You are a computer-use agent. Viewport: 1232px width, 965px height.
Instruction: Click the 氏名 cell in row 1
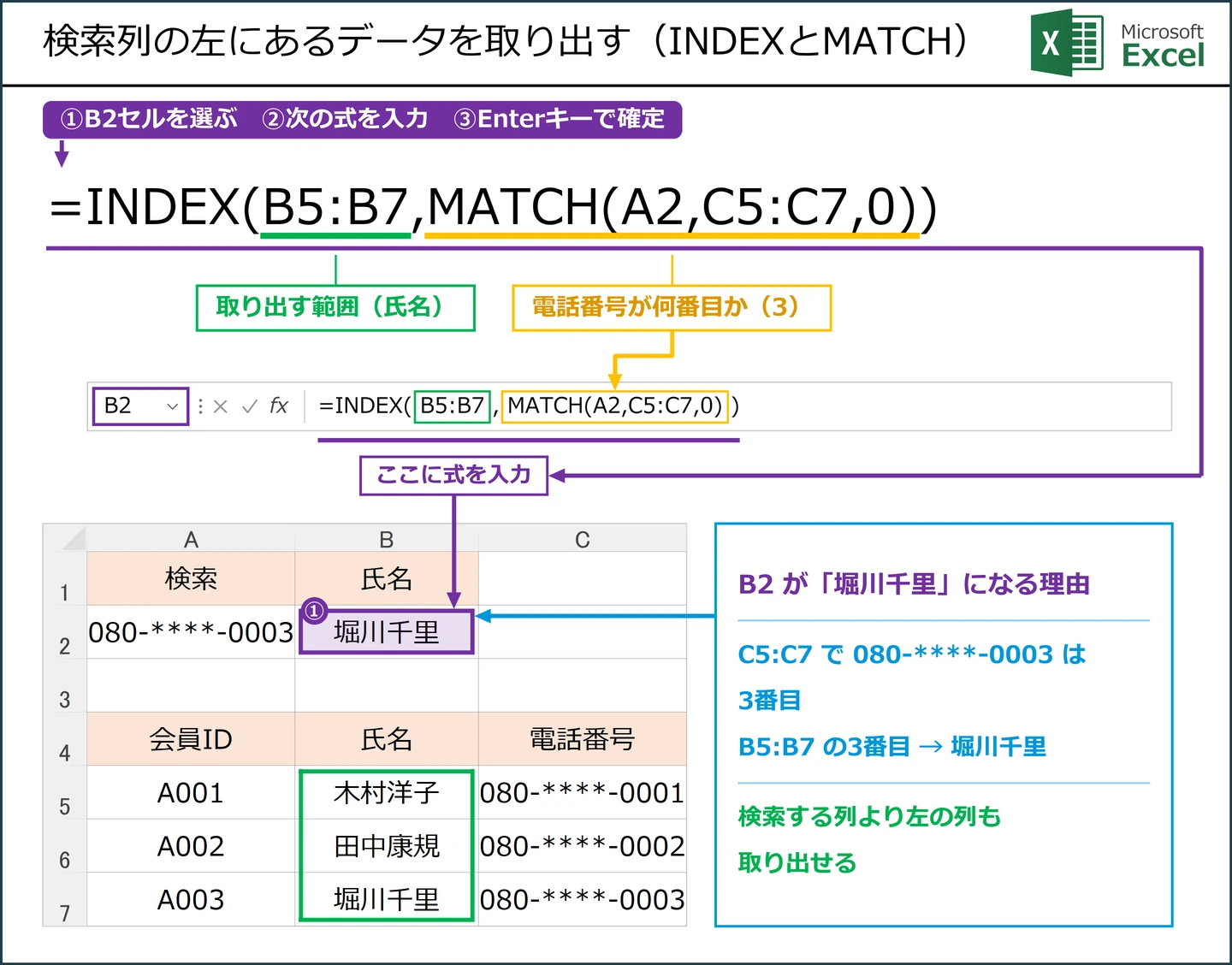387,578
